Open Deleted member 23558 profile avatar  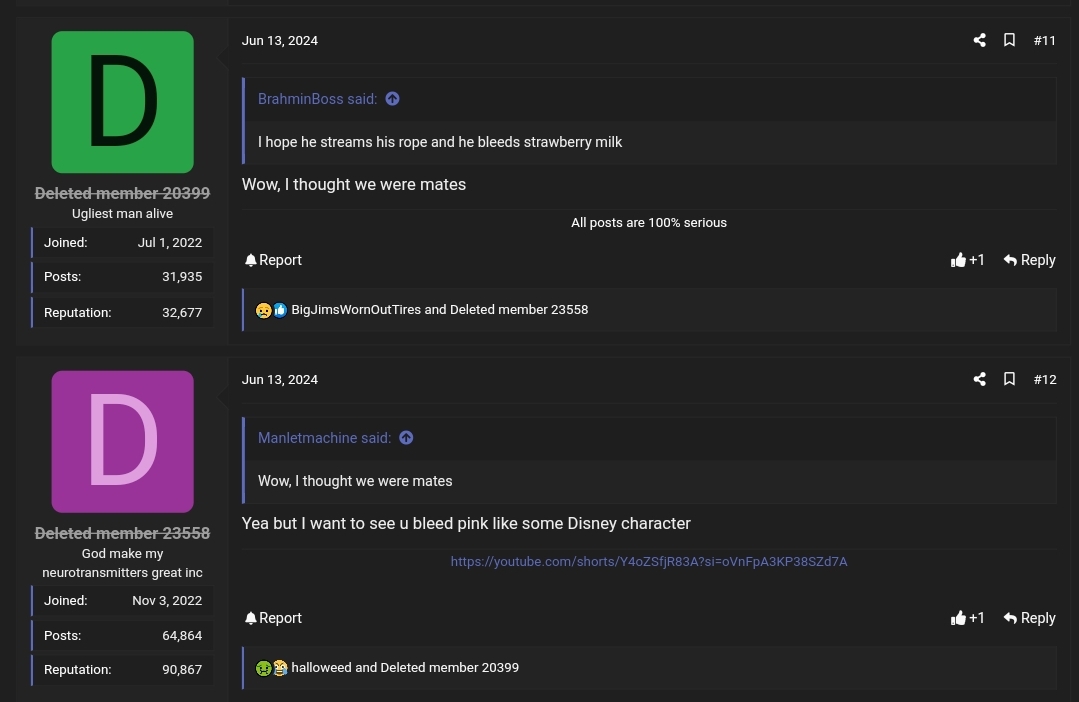click(x=122, y=441)
